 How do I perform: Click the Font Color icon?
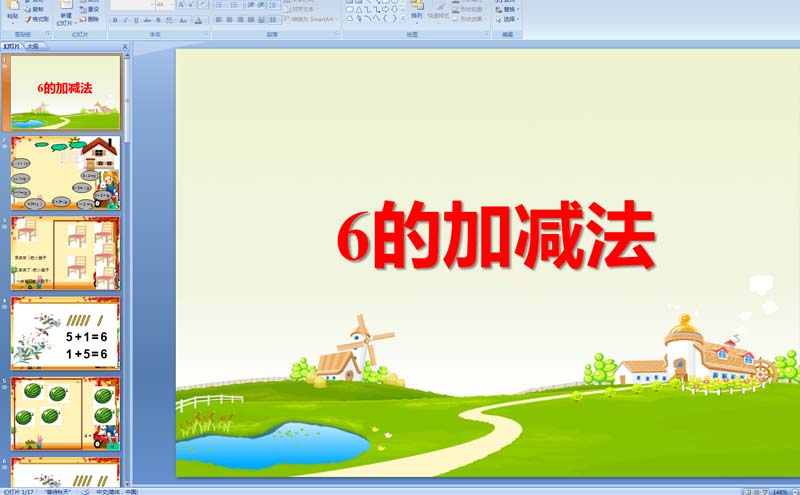(198, 20)
